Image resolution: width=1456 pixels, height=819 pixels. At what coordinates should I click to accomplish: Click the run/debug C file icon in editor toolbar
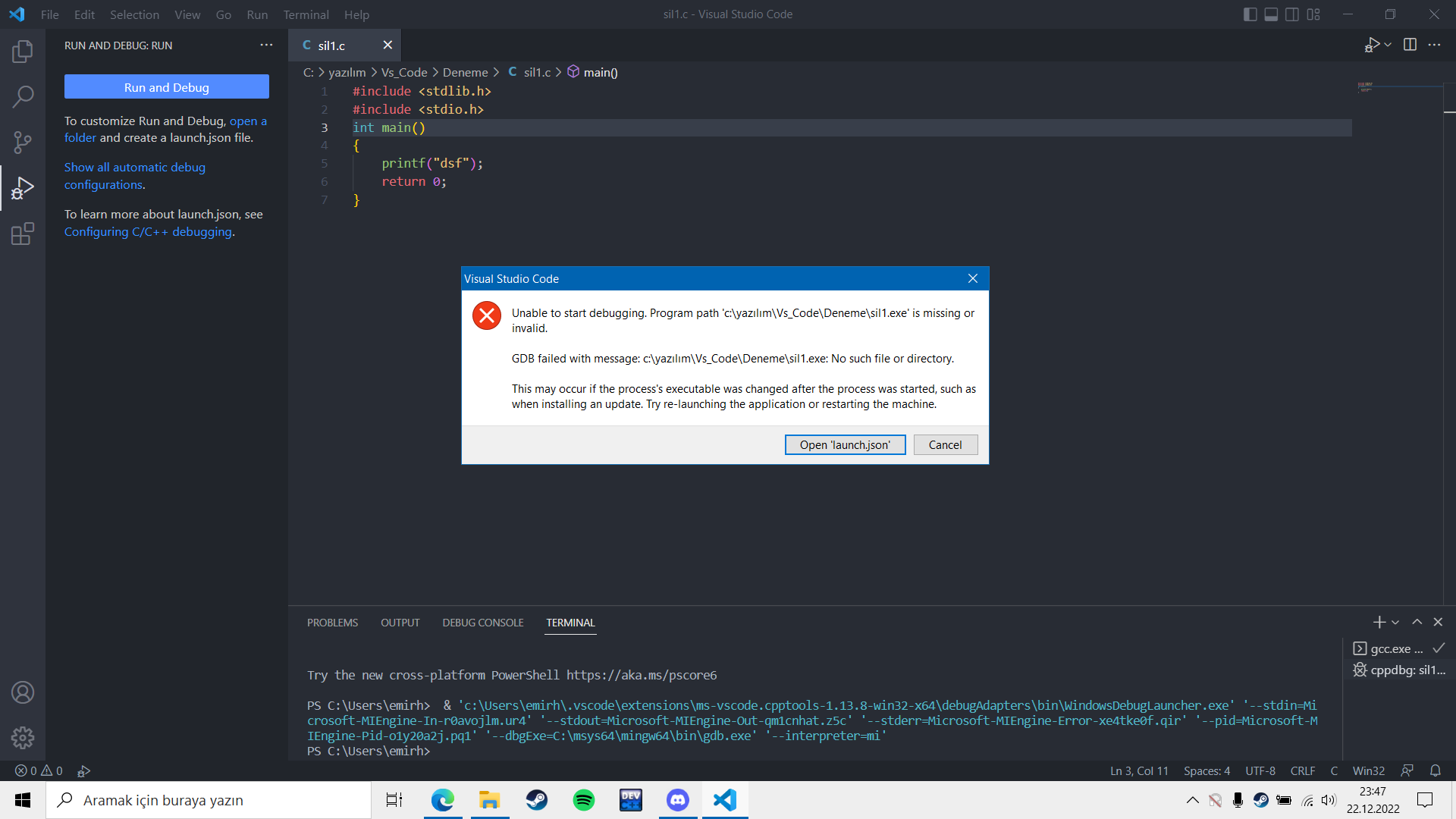click(x=1372, y=45)
